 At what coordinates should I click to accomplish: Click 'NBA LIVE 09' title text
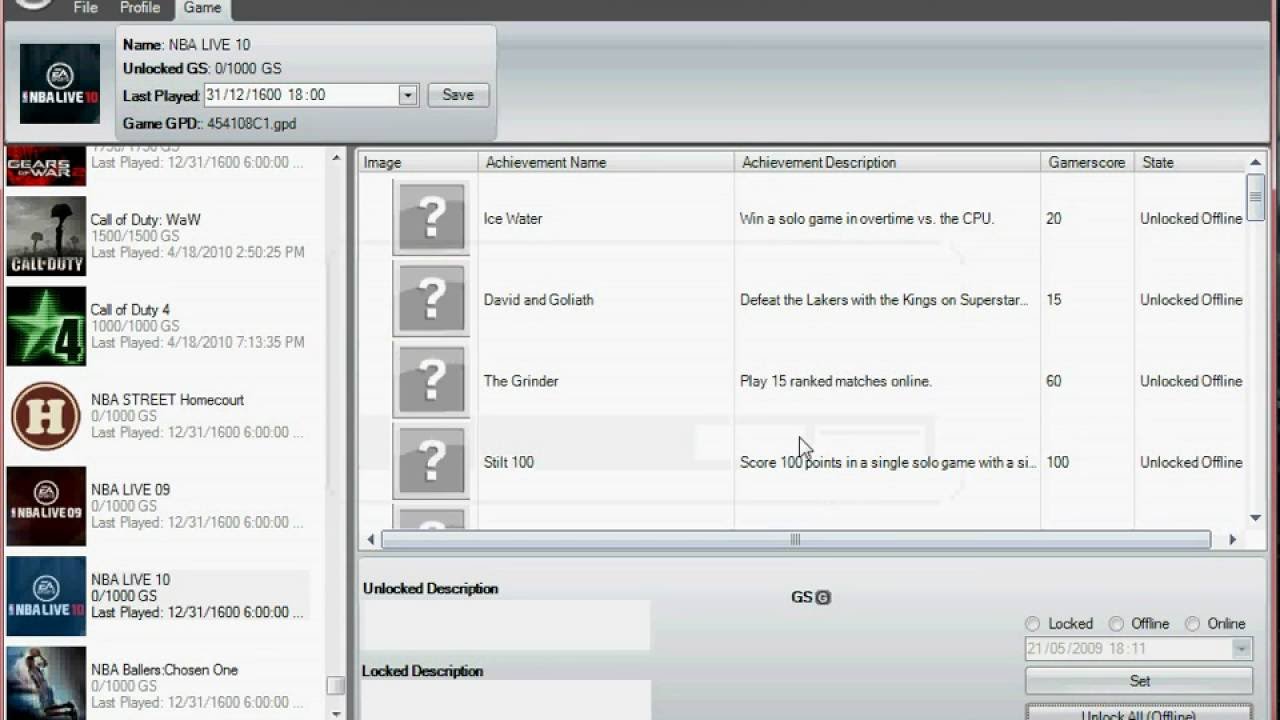130,489
